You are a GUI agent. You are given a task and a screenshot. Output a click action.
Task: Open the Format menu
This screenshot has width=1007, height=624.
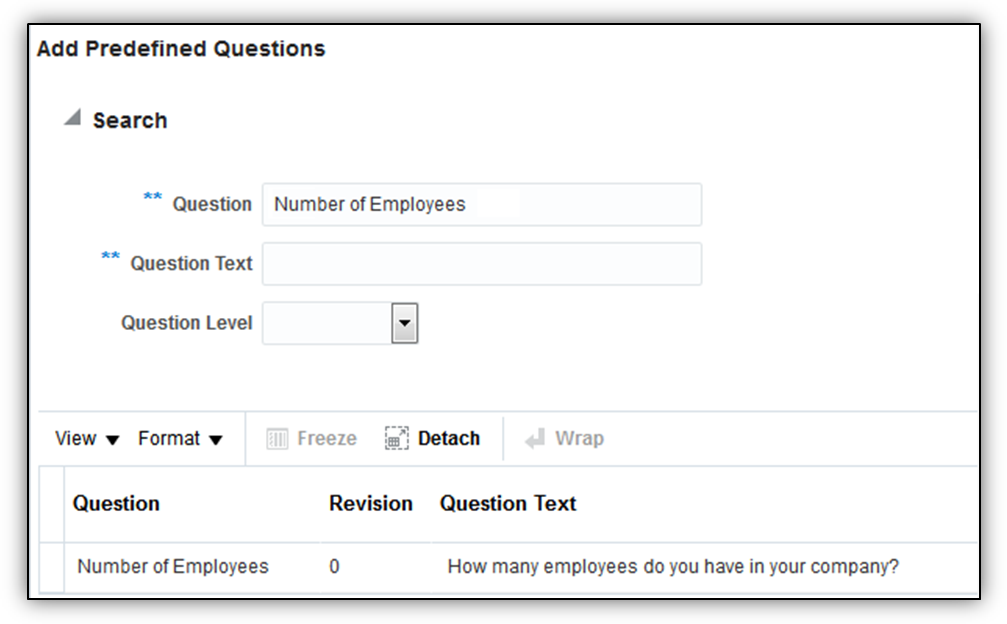(x=180, y=439)
